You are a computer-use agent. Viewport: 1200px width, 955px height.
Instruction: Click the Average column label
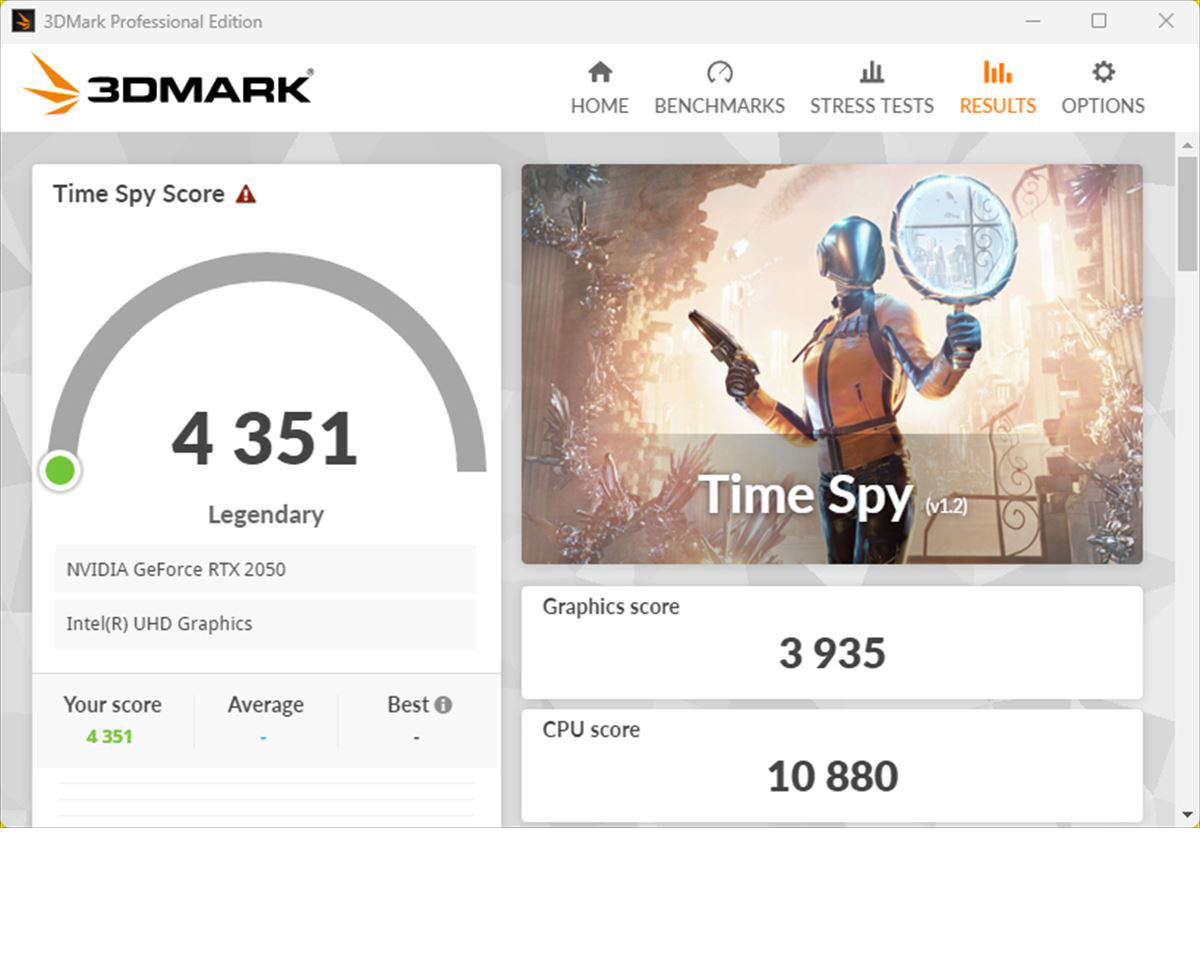[x=265, y=704]
